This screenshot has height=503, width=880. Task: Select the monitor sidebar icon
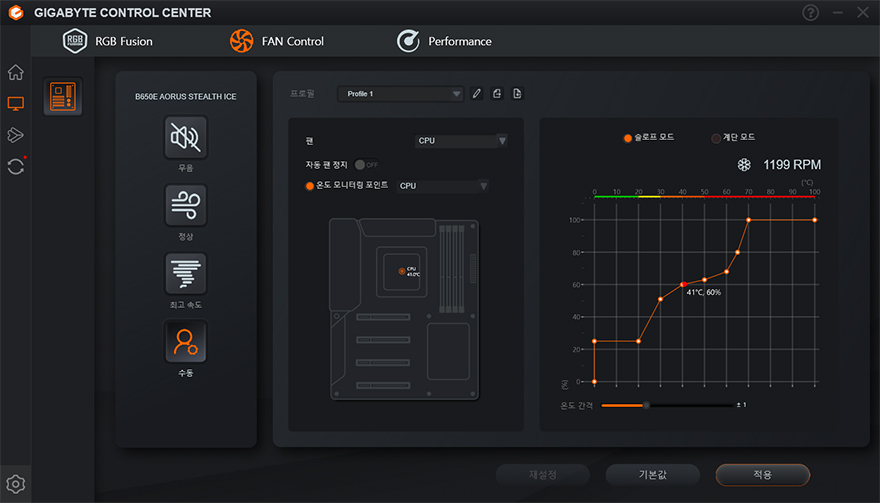pos(15,103)
